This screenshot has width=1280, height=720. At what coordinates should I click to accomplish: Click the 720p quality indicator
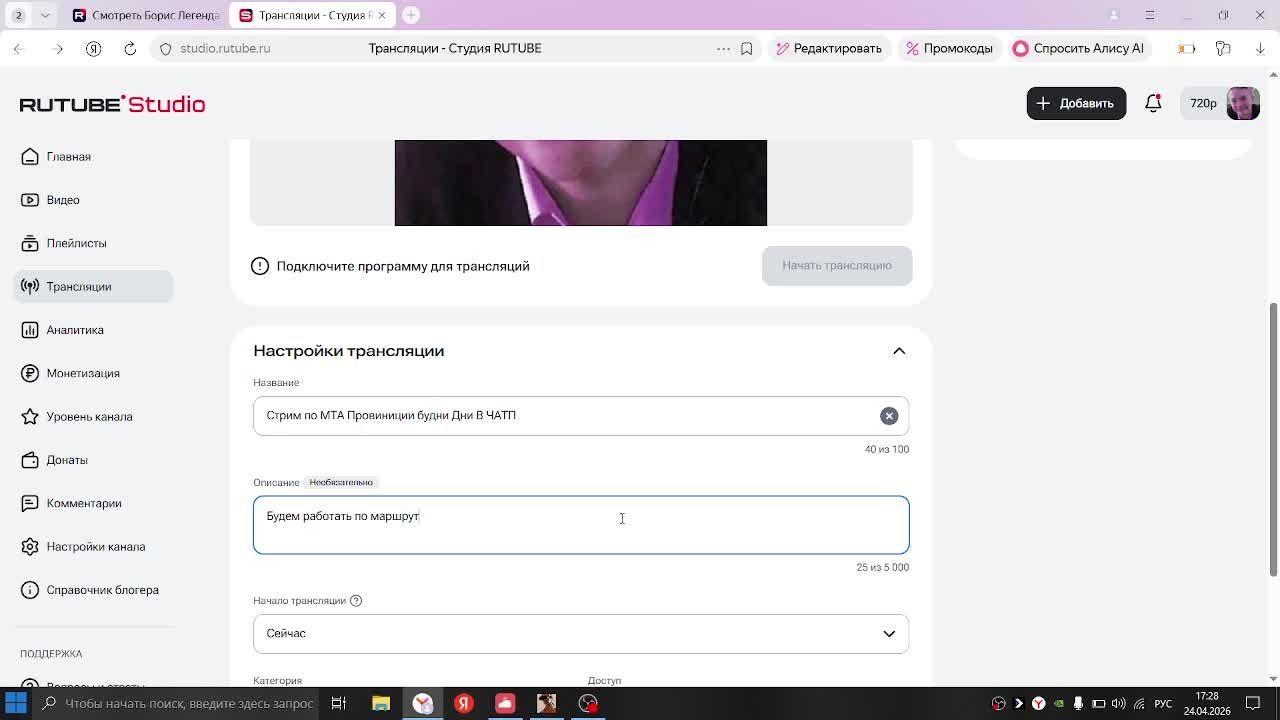[x=1203, y=103]
